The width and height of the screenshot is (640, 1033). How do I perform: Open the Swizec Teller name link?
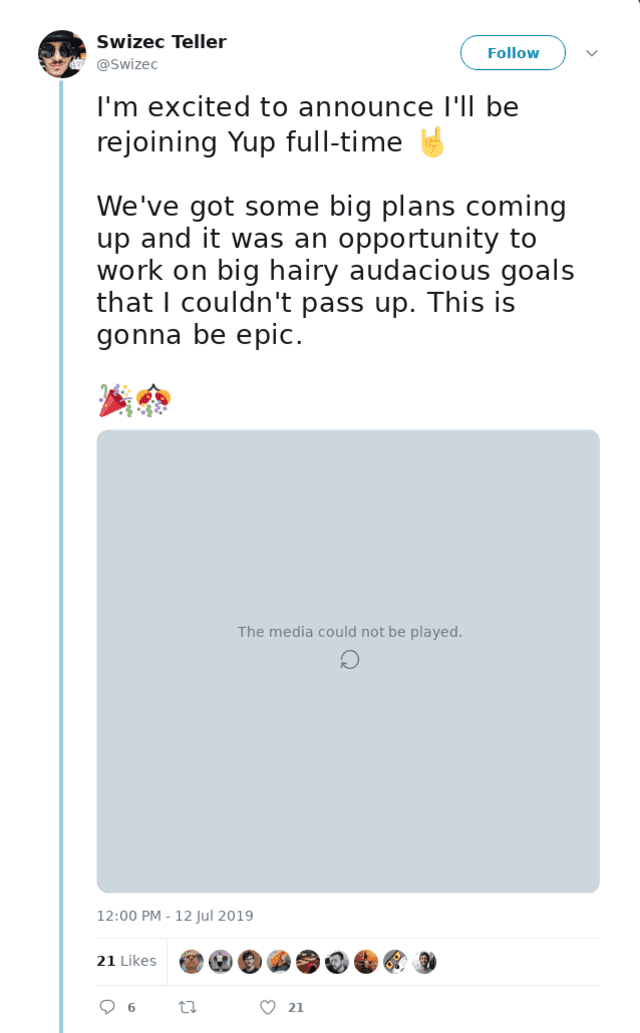(161, 41)
